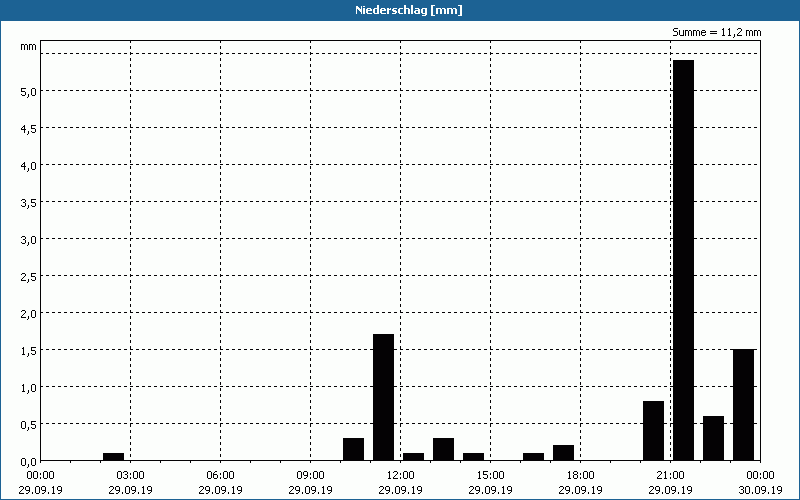
Task: Click the 03:00 time label
Action: click(x=131, y=476)
